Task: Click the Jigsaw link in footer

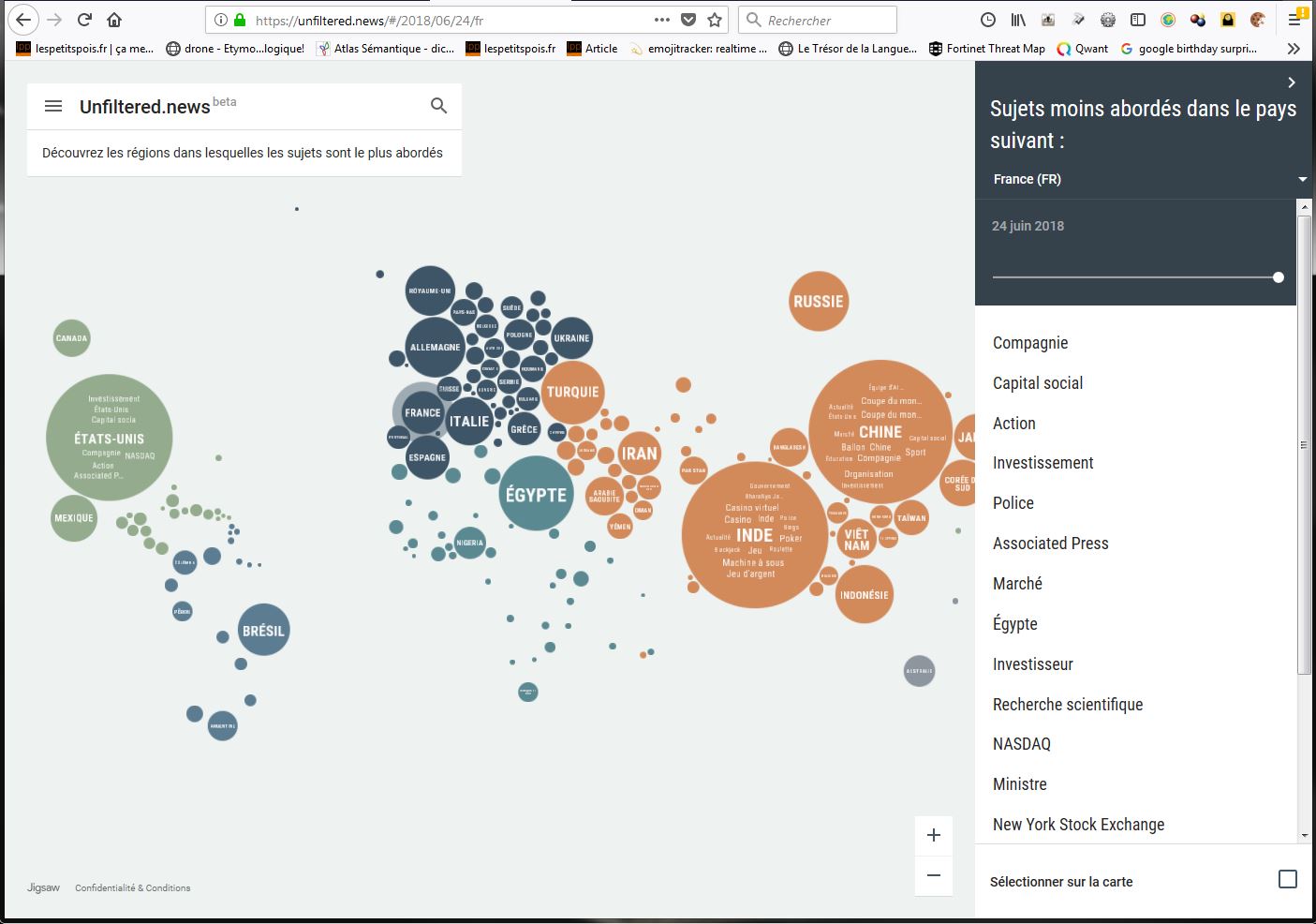Action: tap(43, 887)
